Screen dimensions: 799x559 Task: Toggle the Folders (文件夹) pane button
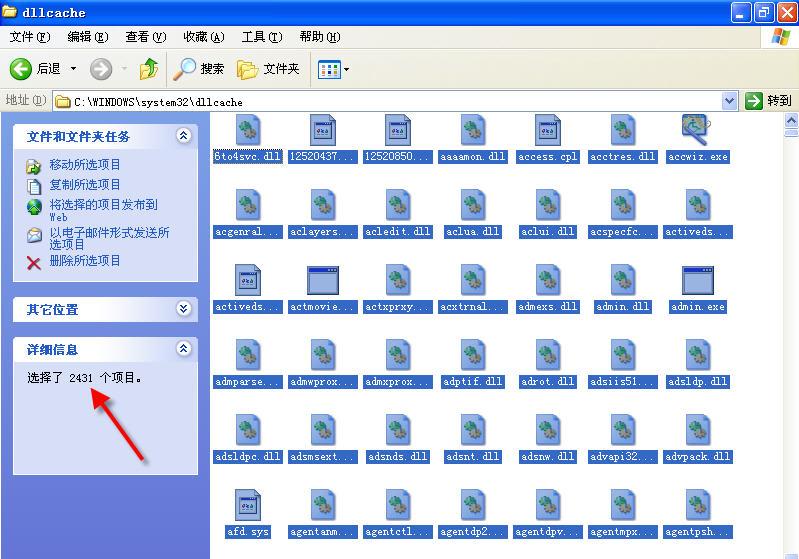coord(268,69)
